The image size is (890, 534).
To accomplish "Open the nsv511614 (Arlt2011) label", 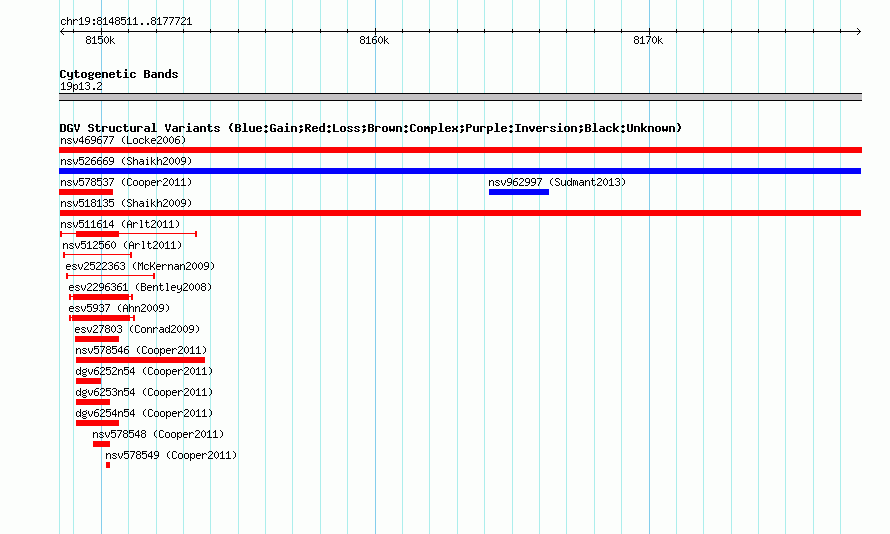I will (120, 224).
